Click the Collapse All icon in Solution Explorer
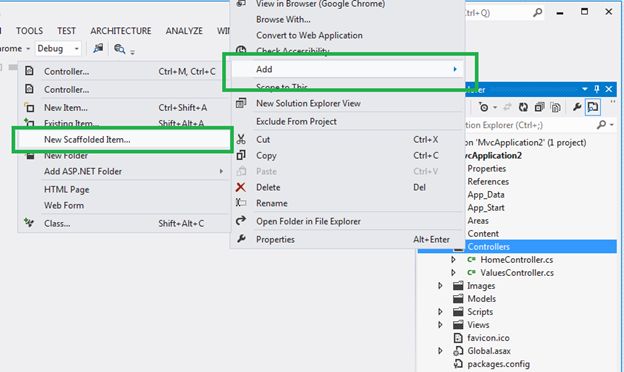 click(x=539, y=107)
